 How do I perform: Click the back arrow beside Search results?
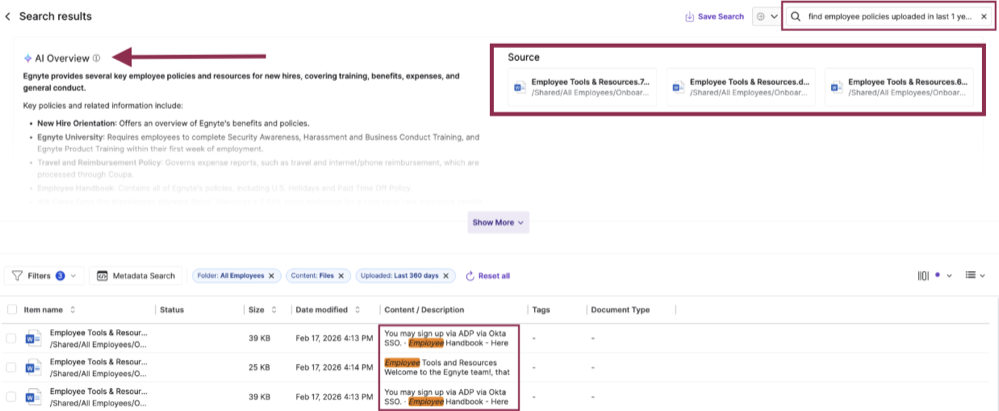click(8, 17)
